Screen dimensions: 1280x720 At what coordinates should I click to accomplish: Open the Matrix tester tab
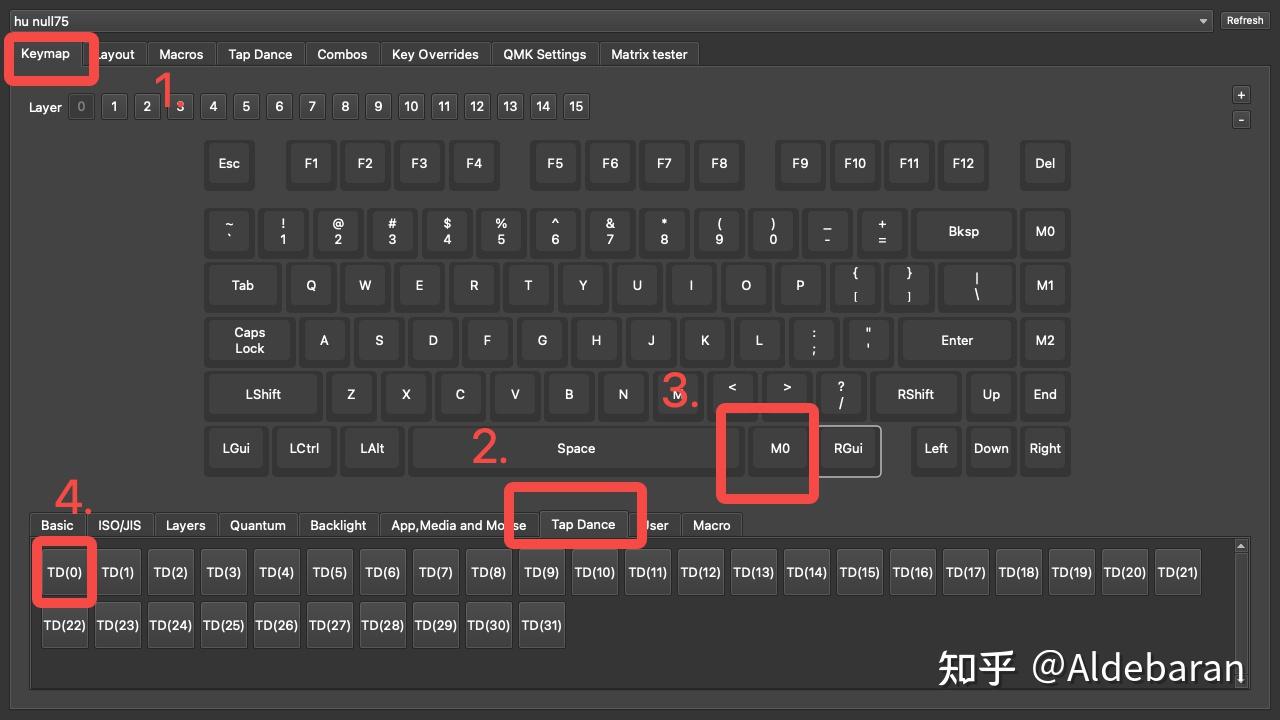(x=649, y=54)
